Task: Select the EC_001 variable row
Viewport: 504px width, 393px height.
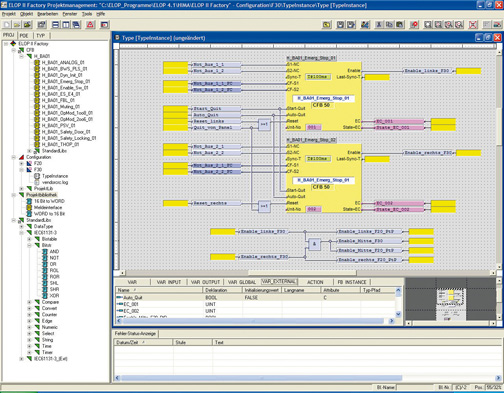Action: click(x=256, y=304)
